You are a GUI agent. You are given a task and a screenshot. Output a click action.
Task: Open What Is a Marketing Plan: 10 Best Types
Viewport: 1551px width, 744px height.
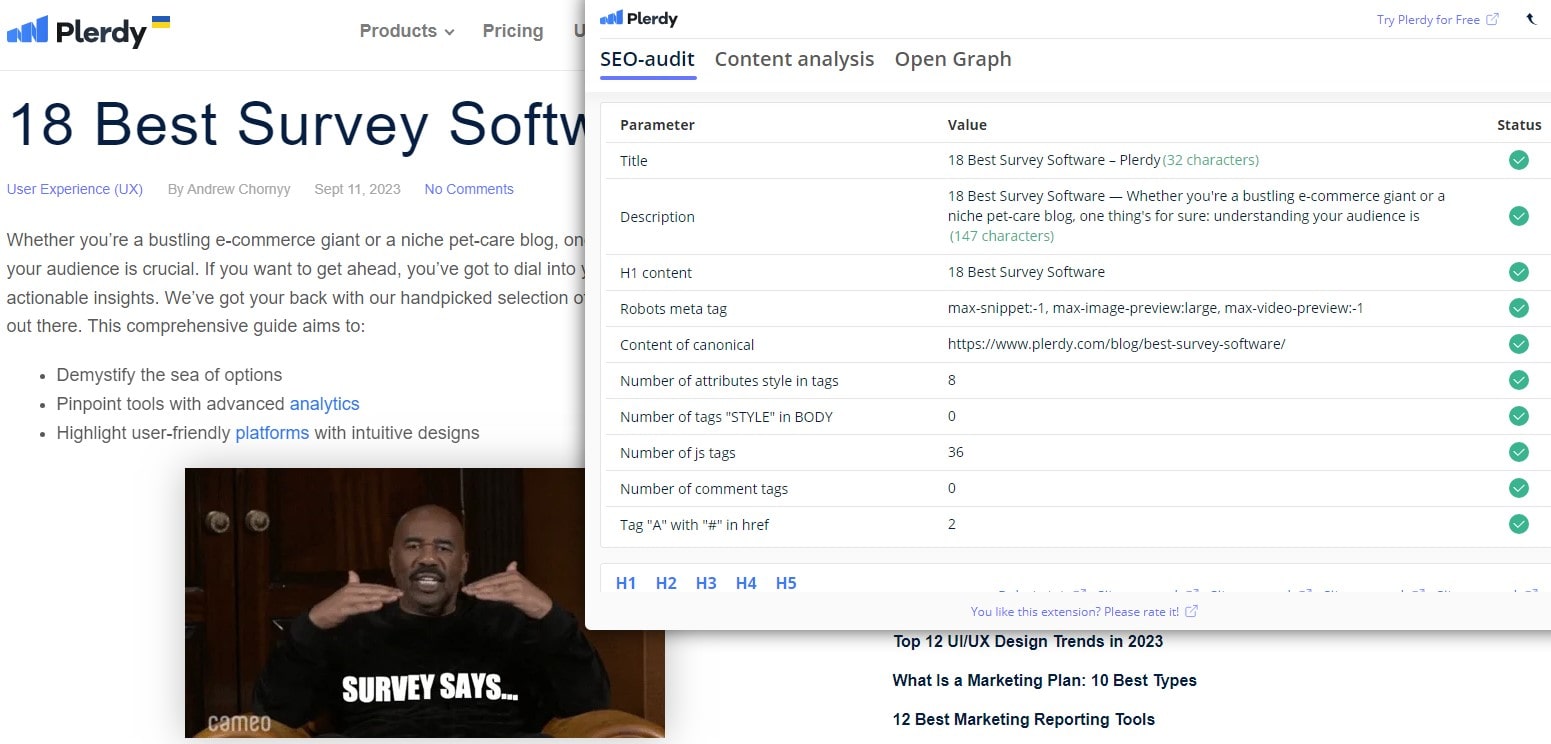1044,680
